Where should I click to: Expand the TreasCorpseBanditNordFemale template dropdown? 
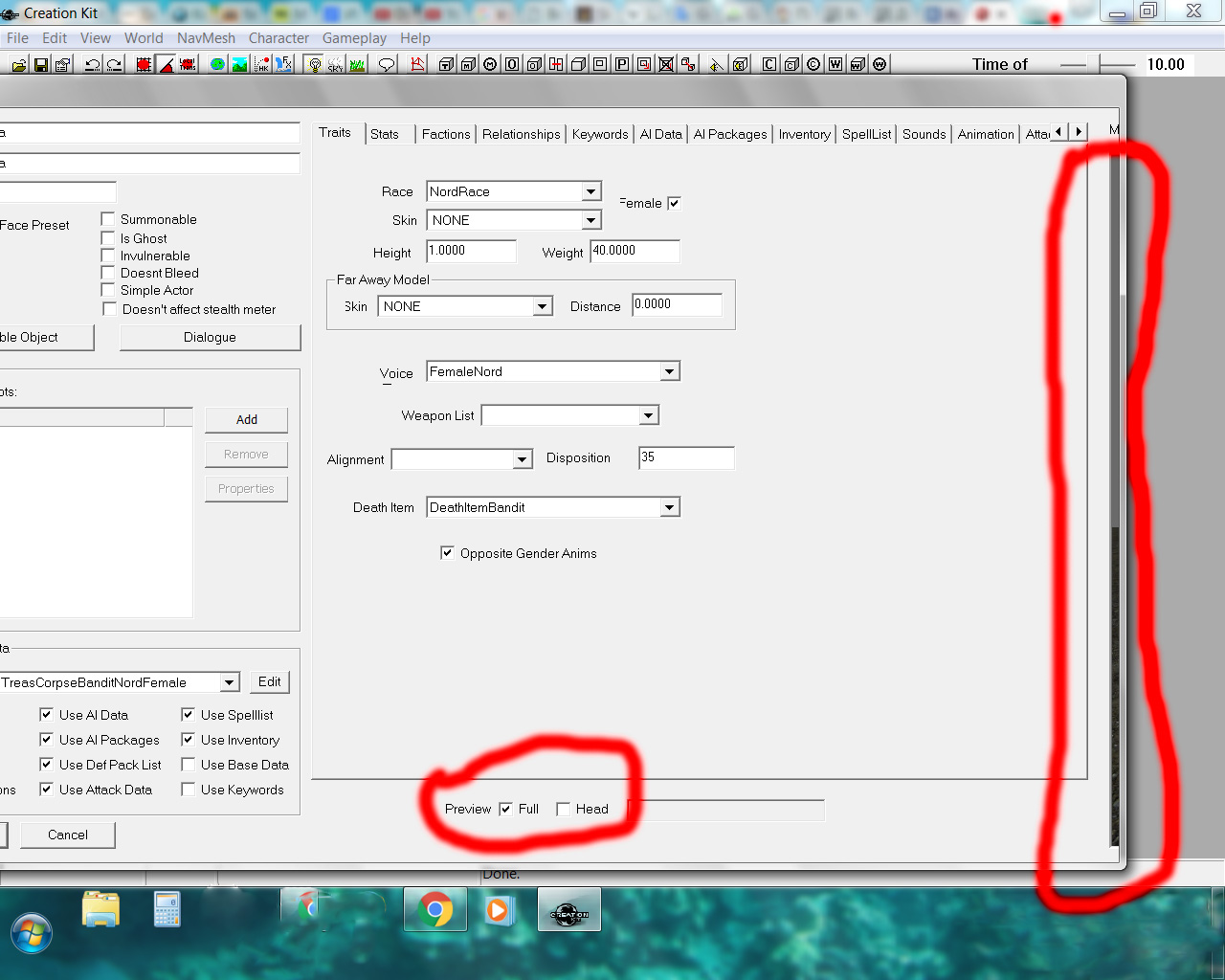click(230, 682)
